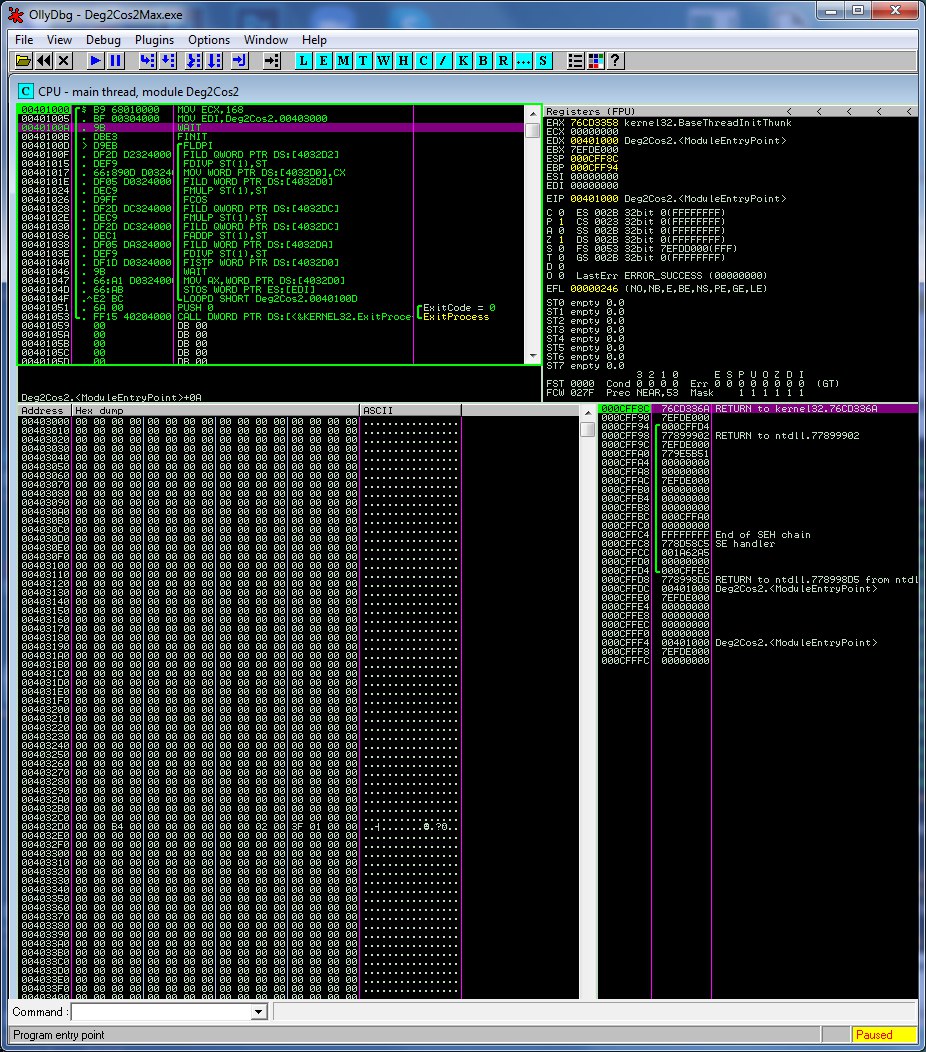
Task: Click the leftmost arrow in Registers header
Action: tap(789, 111)
